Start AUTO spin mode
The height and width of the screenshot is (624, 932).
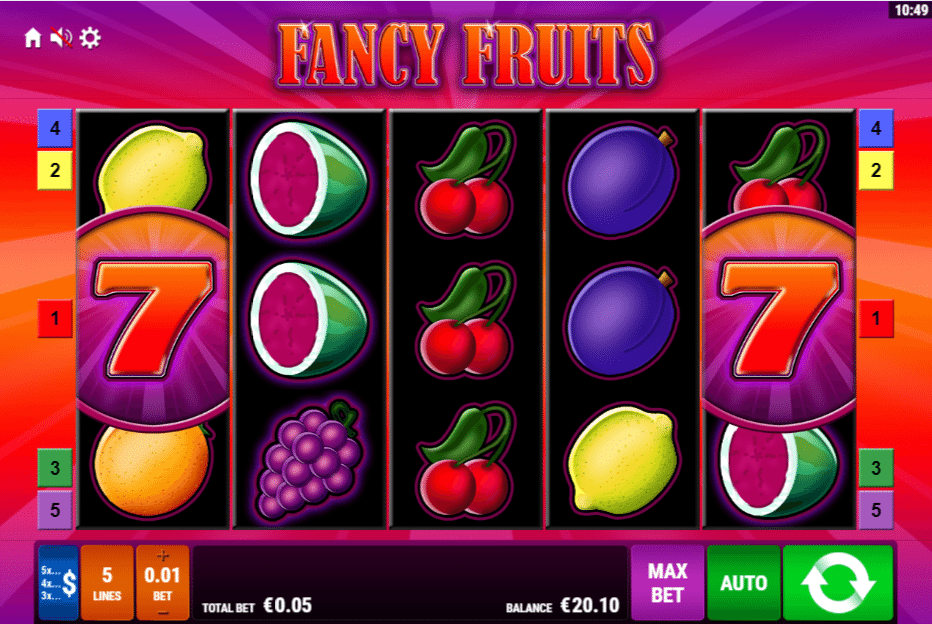tap(744, 582)
